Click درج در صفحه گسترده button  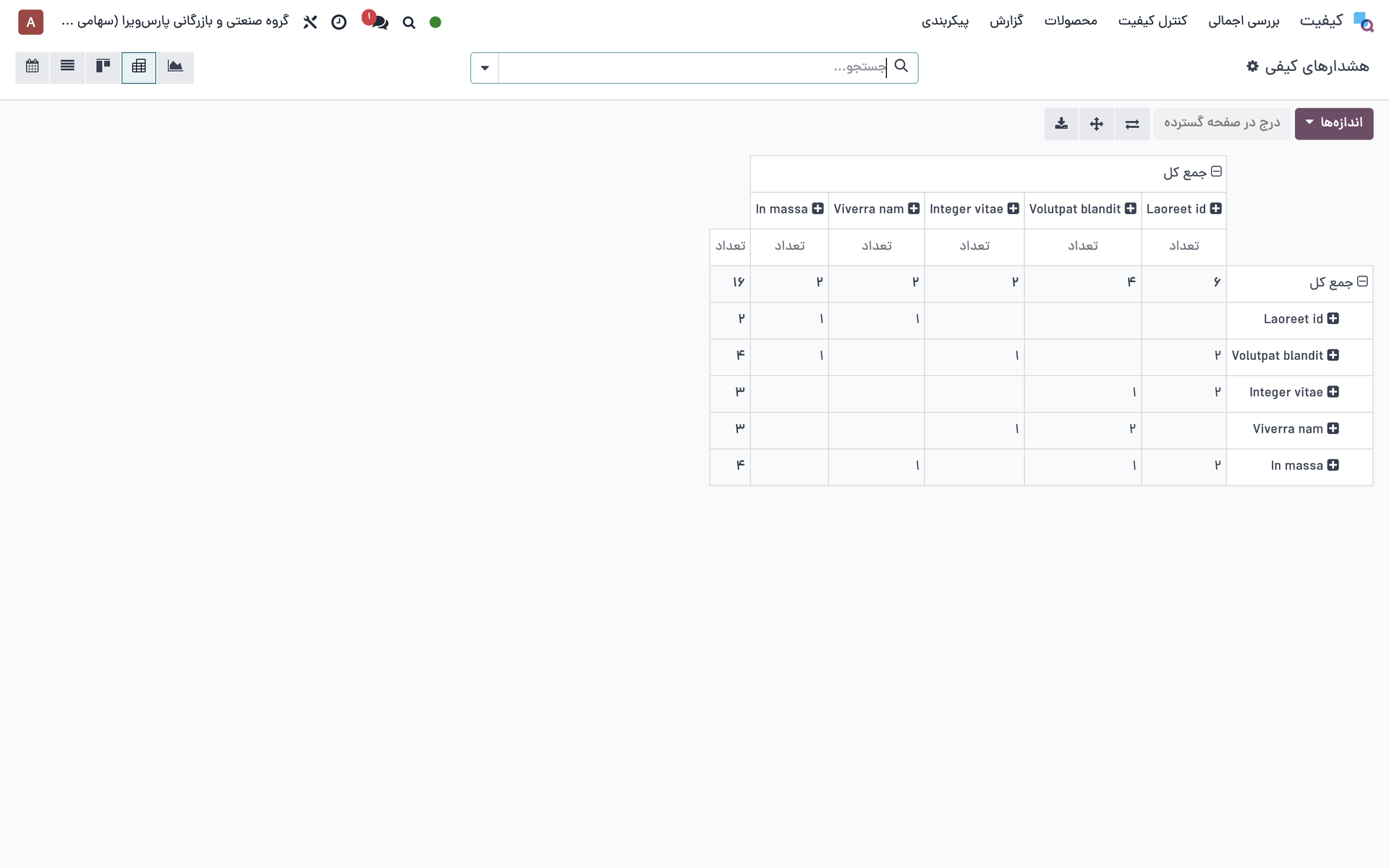(x=1222, y=124)
